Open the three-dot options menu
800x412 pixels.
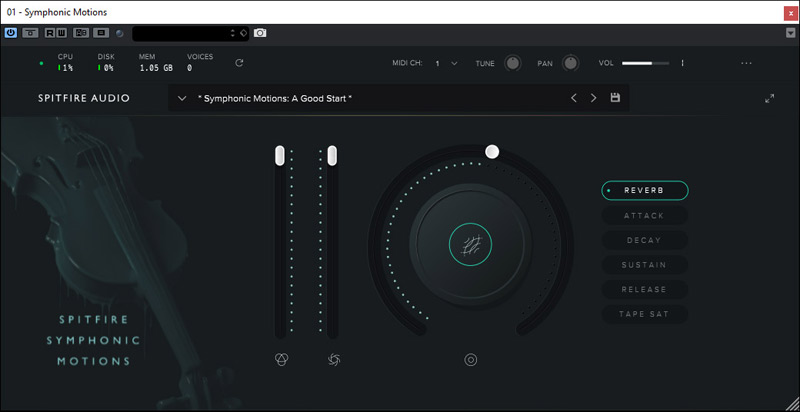[x=746, y=63]
